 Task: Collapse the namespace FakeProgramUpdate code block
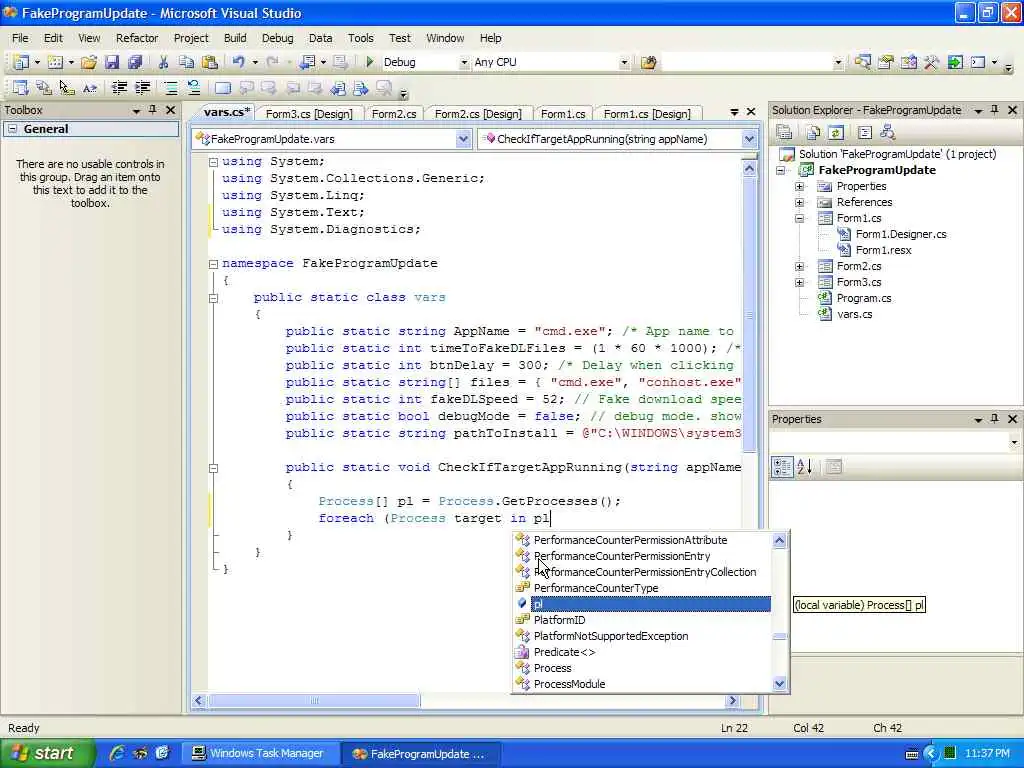(x=213, y=264)
